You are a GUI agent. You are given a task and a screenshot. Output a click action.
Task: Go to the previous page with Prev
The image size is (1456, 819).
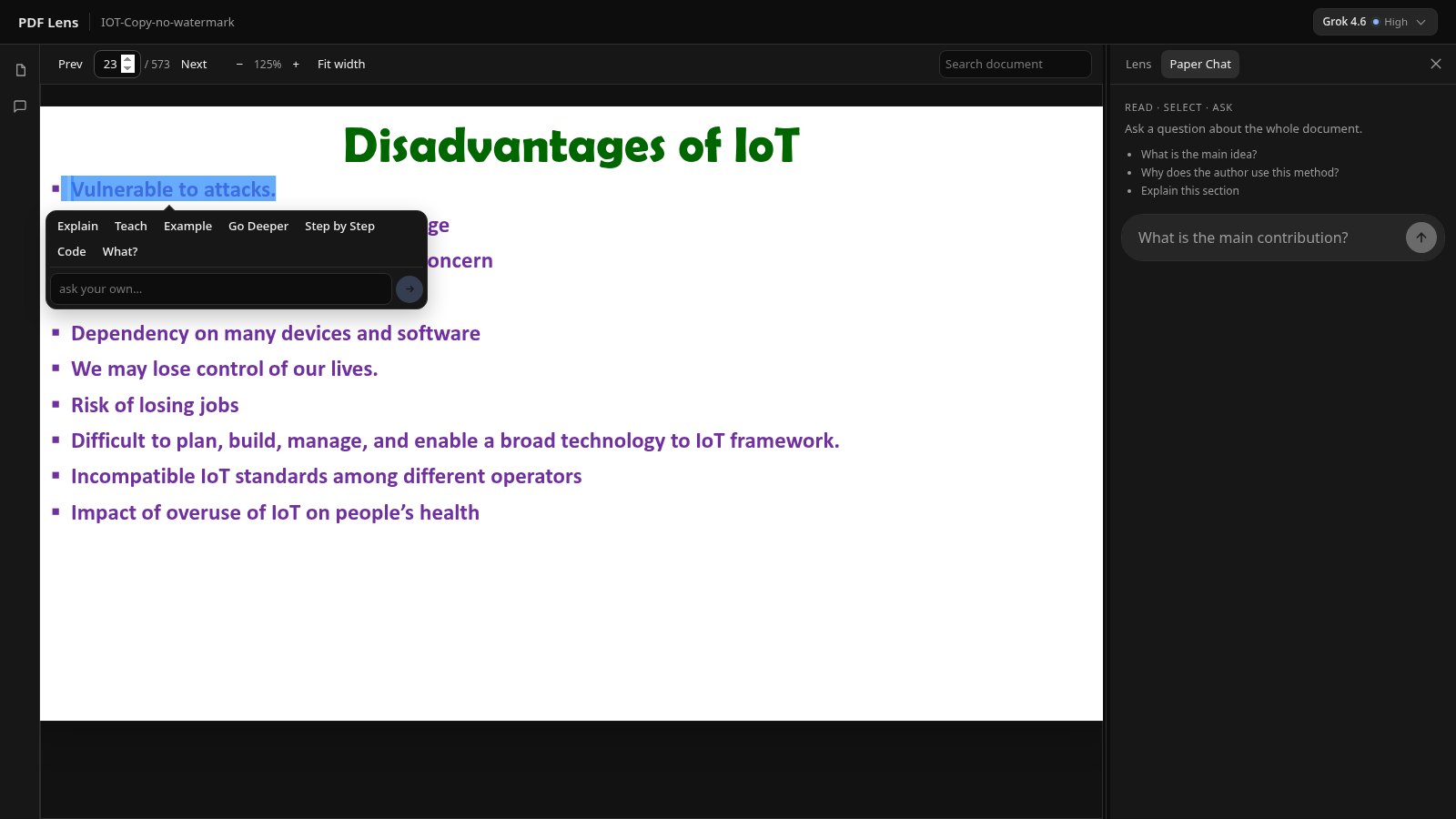point(70,65)
